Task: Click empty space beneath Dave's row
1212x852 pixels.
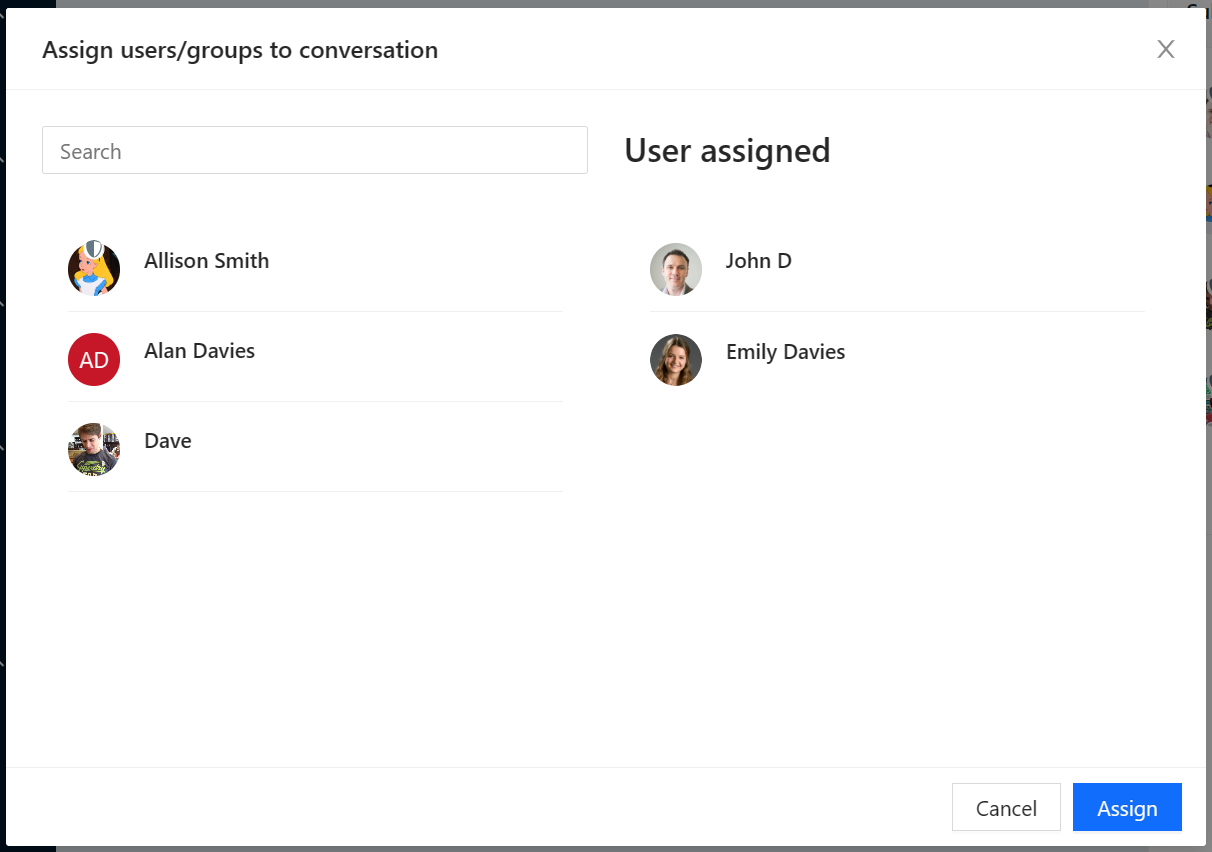Action: 315,620
